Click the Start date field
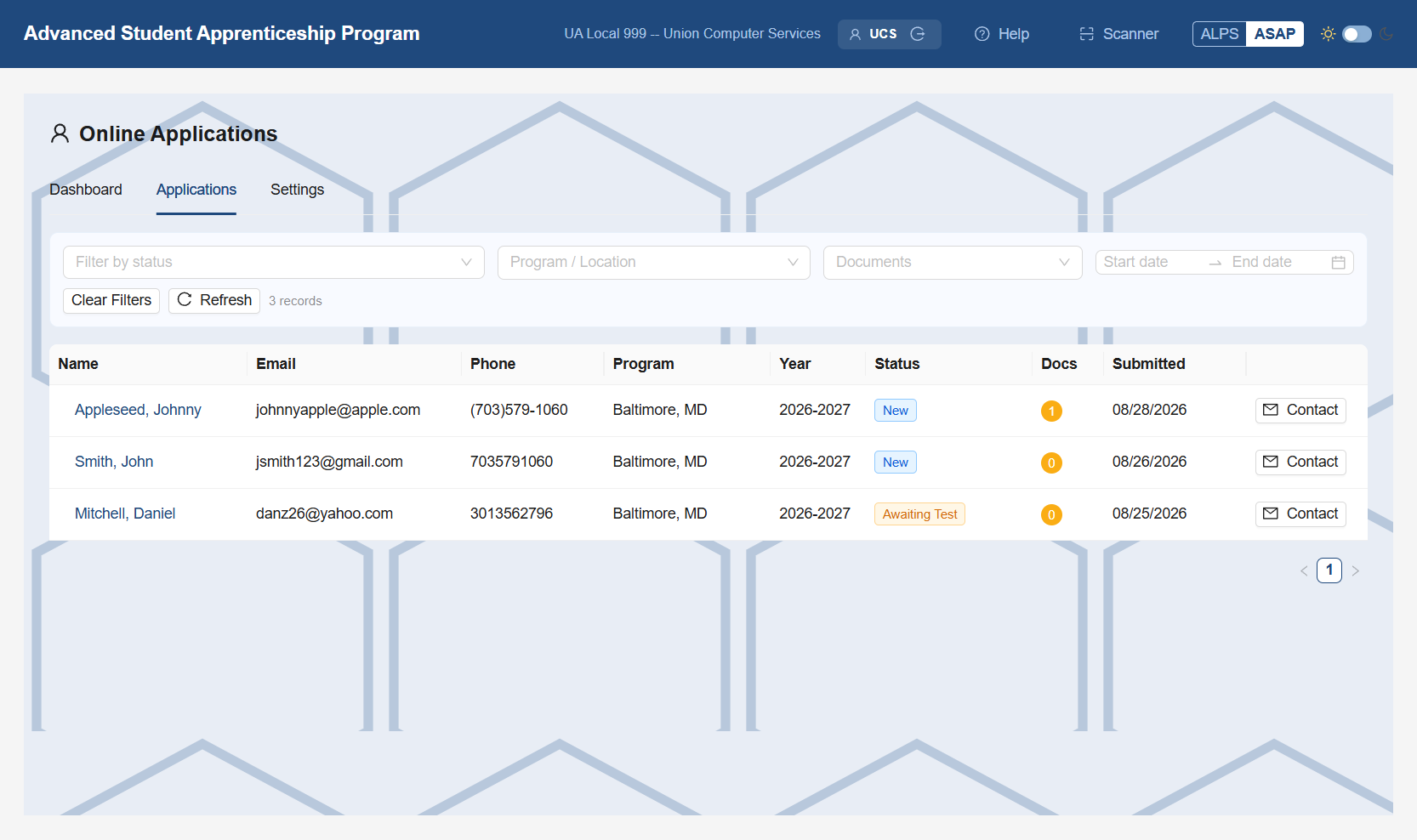The height and width of the screenshot is (840, 1417). point(1149,262)
